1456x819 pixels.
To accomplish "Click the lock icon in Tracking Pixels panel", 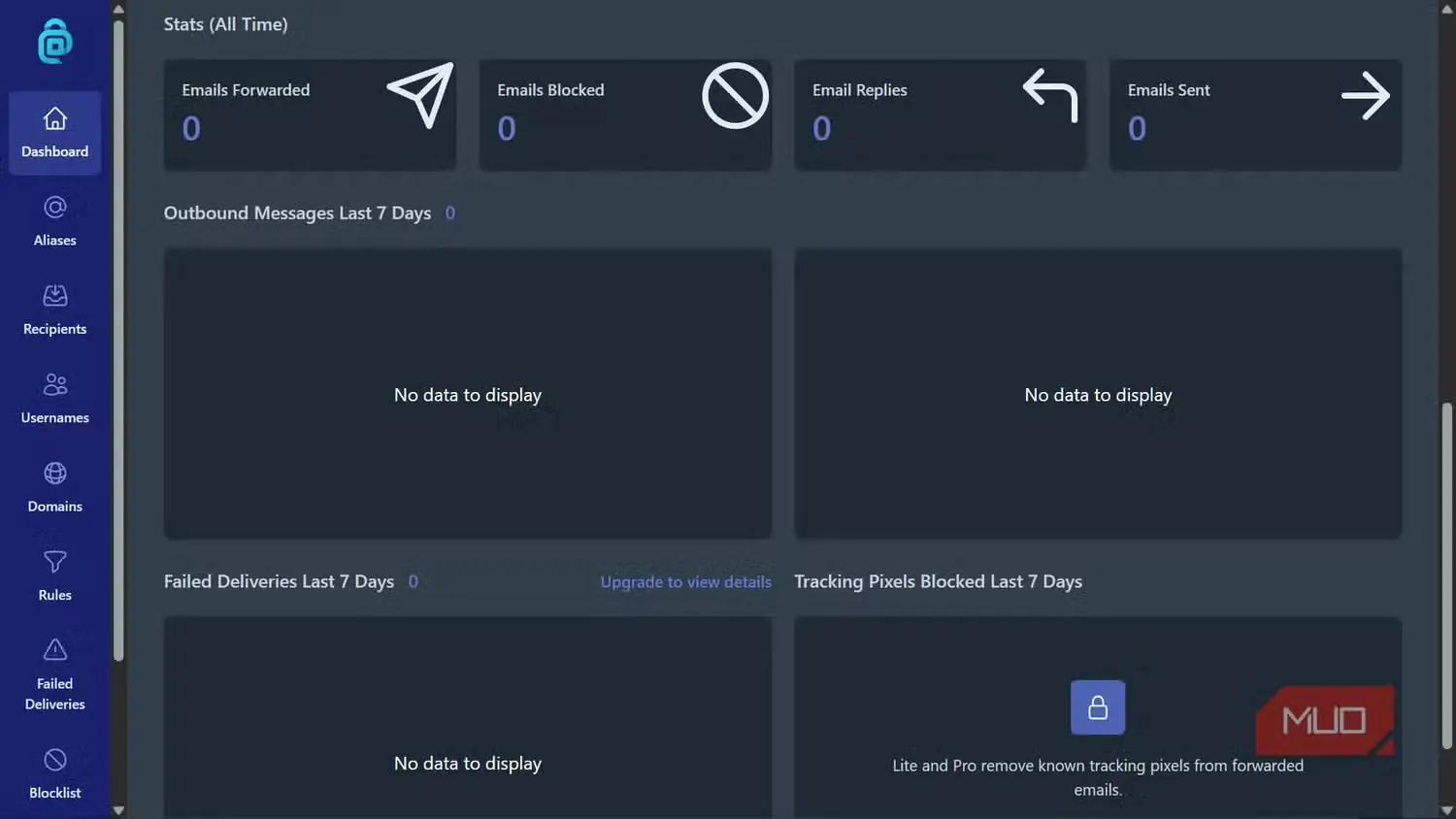I will (x=1098, y=707).
